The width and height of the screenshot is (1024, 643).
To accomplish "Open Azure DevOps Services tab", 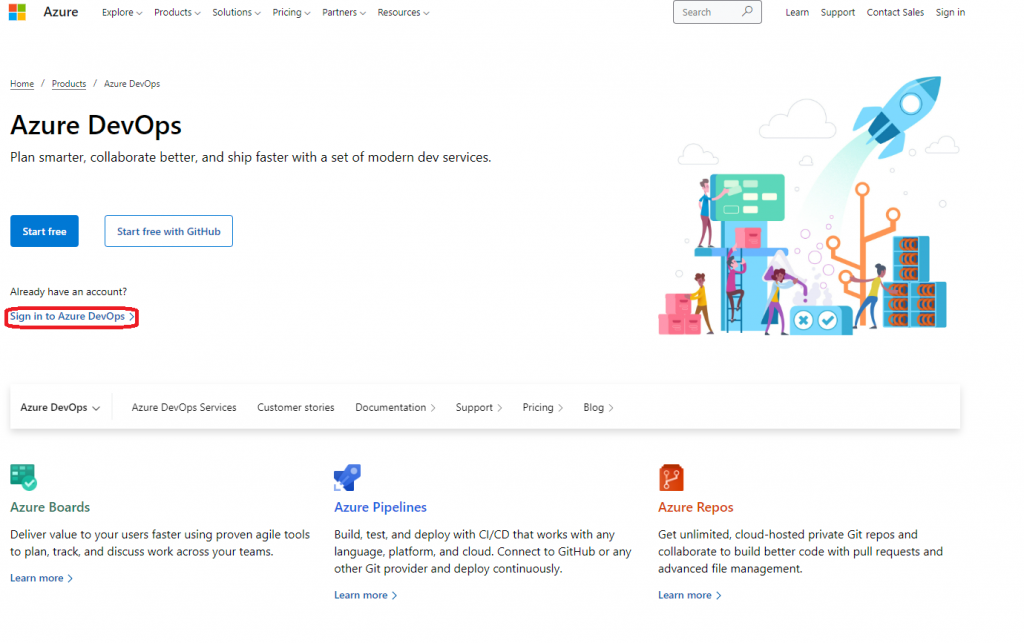I will click(x=184, y=408).
